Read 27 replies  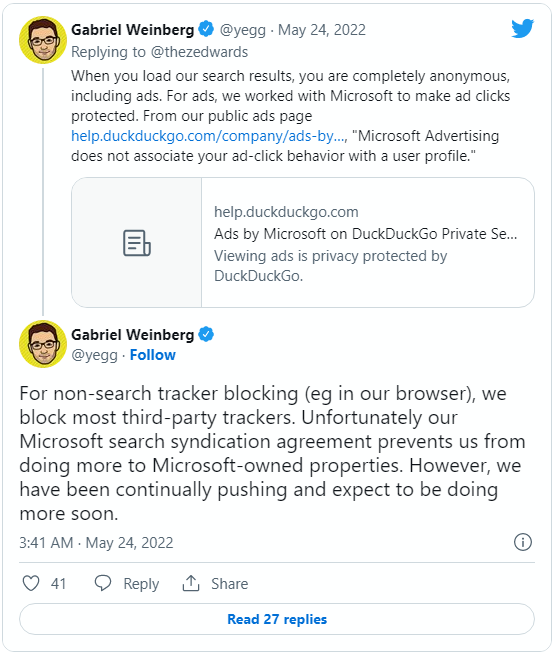click(277, 619)
